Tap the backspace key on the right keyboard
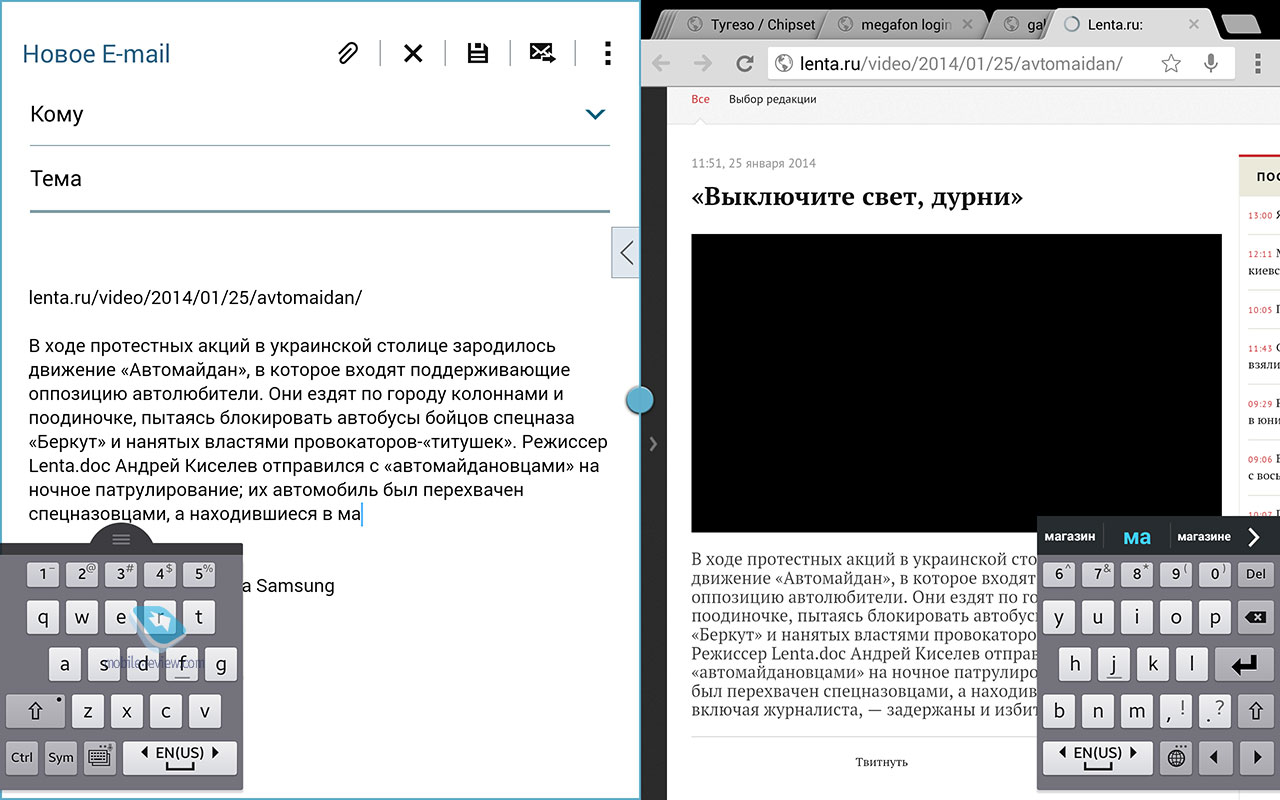 point(1254,618)
